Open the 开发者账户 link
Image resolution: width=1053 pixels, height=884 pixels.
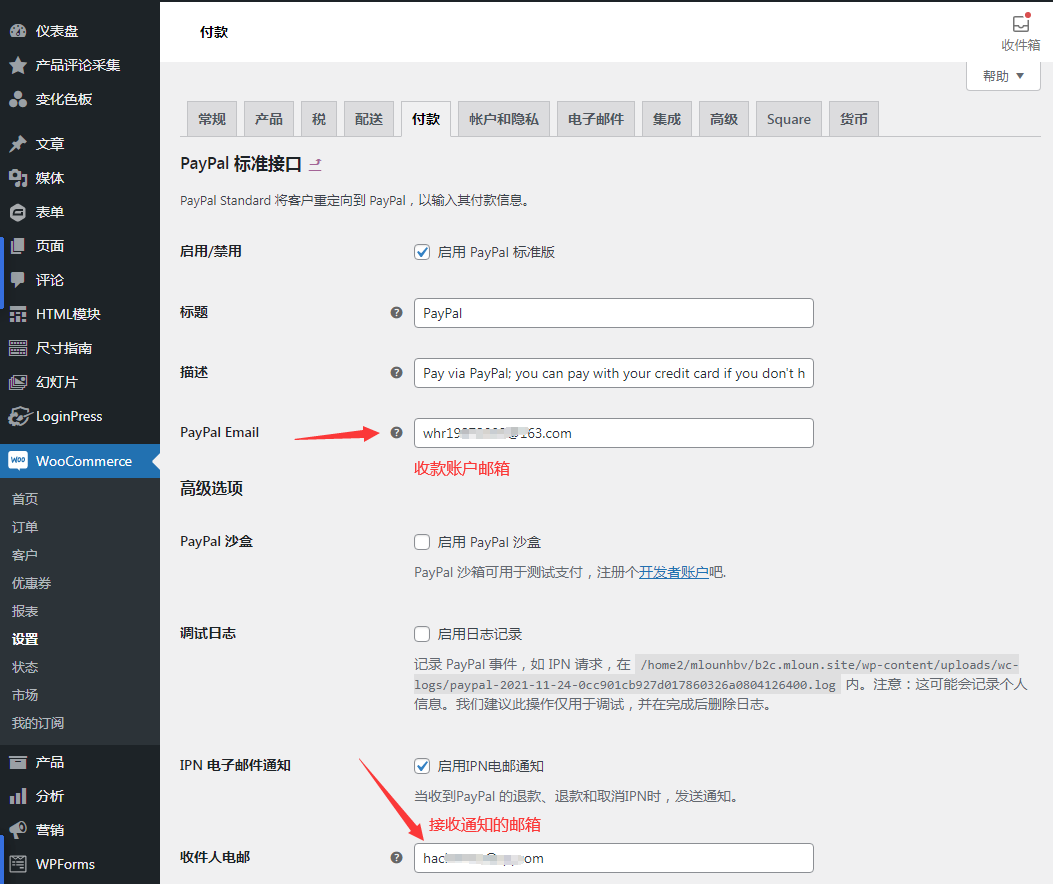674,572
